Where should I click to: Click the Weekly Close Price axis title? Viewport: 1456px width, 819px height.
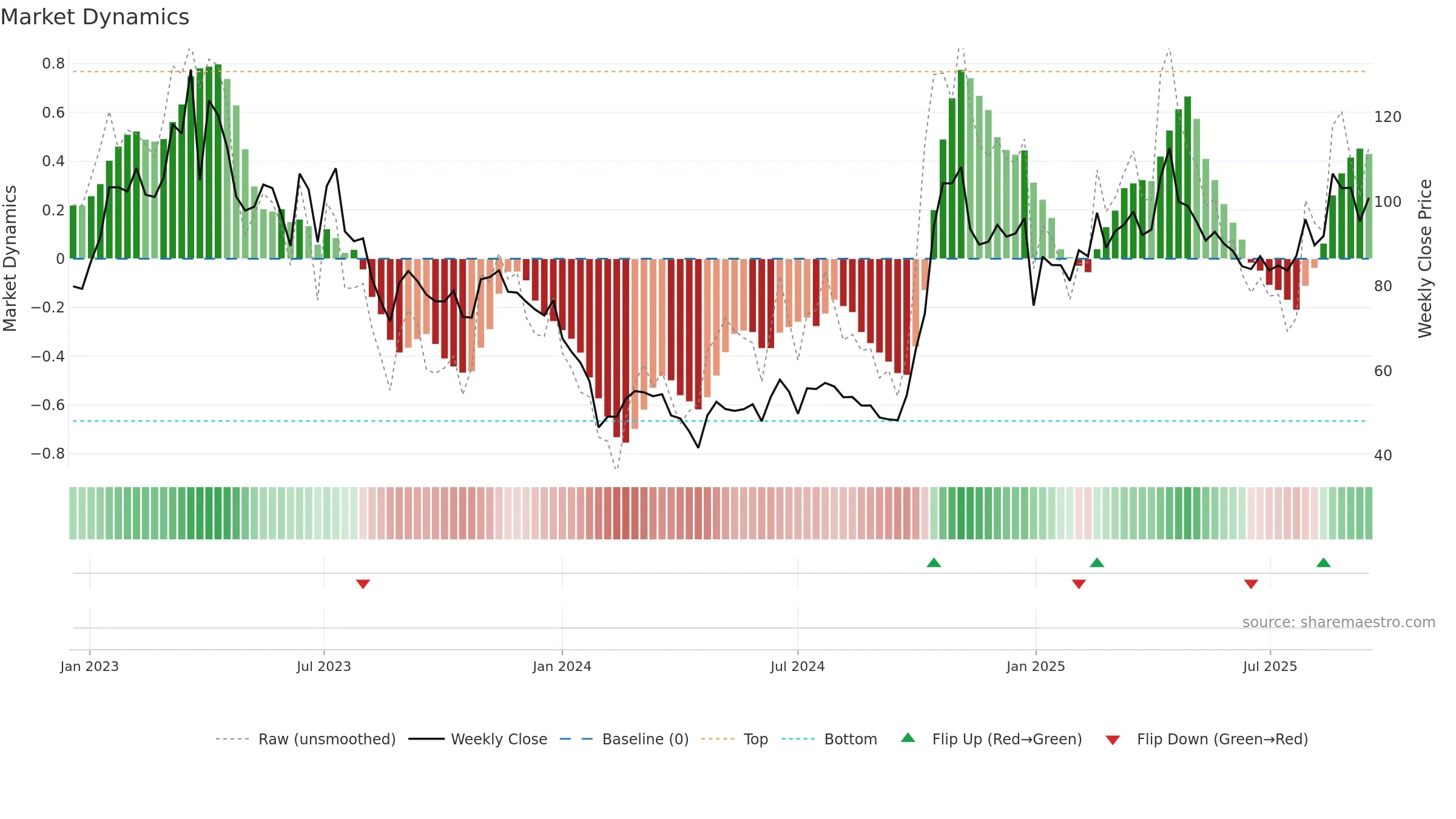coord(1425,258)
